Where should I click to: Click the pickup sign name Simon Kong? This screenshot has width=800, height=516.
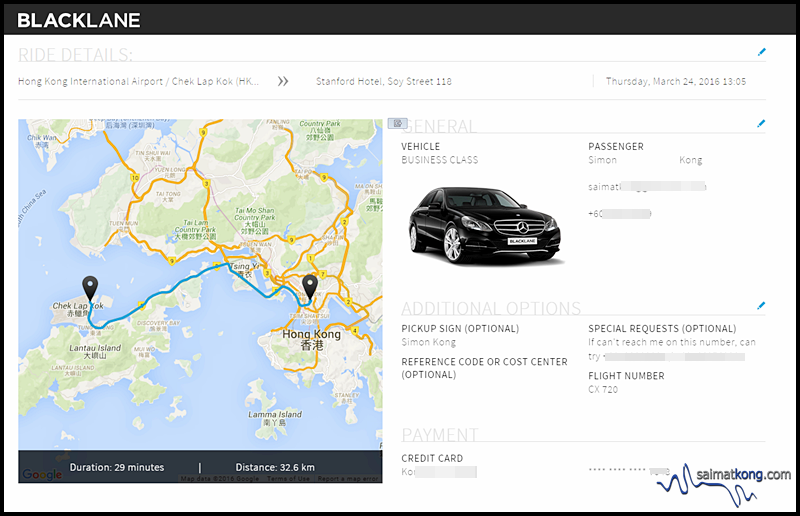[x=429, y=342]
